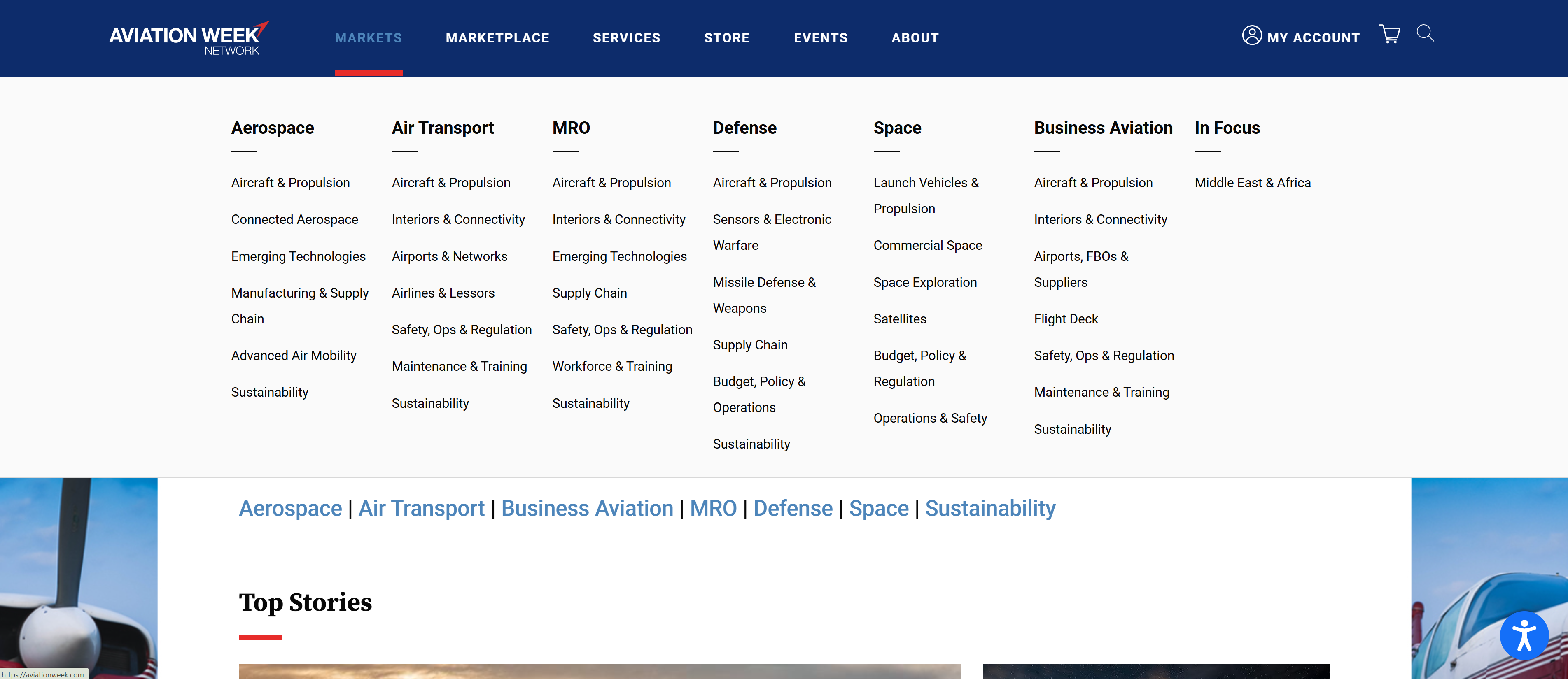Open Supply Chain under MRO
Viewport: 1568px width, 679px height.
(589, 293)
